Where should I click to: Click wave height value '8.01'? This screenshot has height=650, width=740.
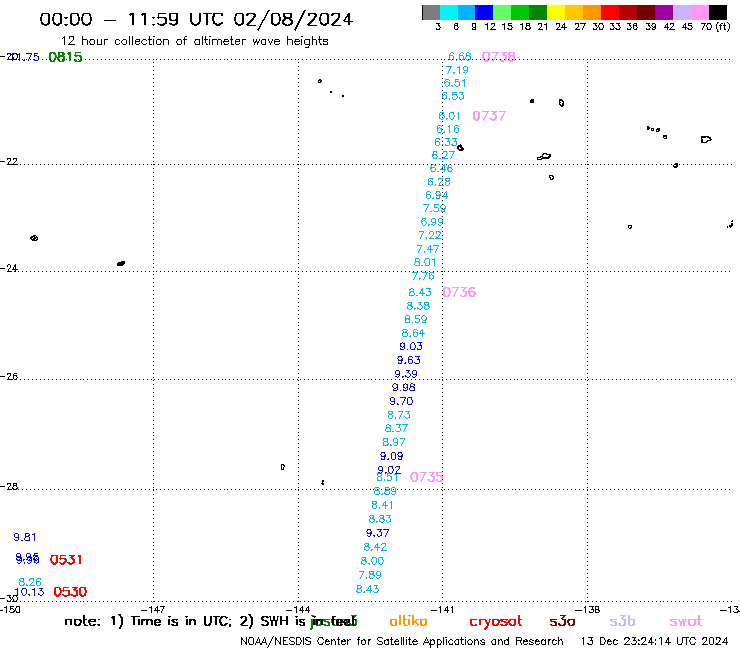[x=425, y=262]
